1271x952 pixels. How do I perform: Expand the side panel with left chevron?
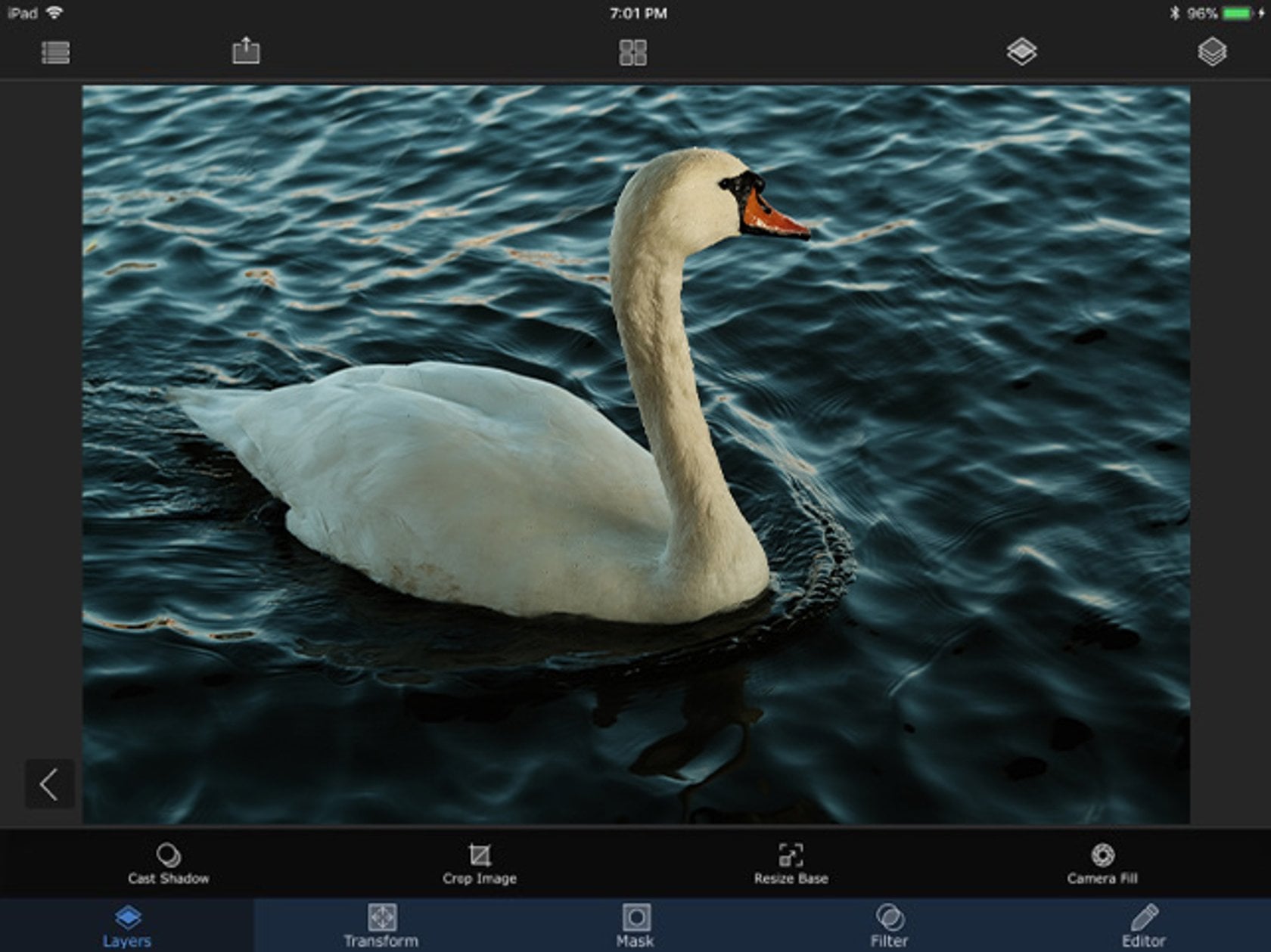coord(50,784)
